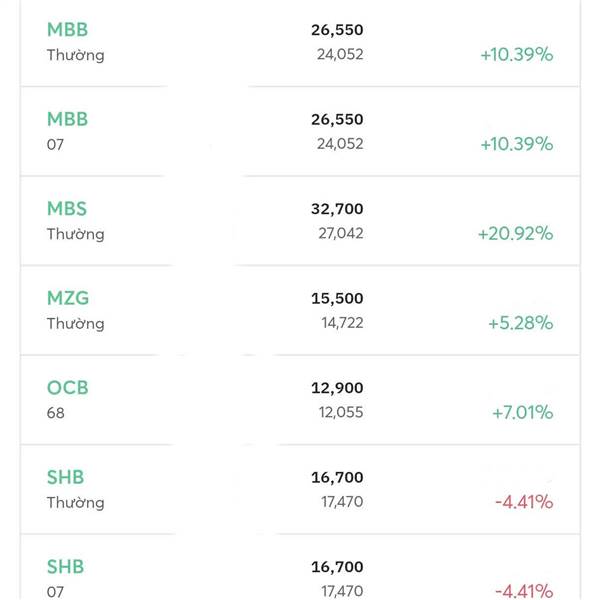Select SHB ticker in the Thường row

point(66,477)
